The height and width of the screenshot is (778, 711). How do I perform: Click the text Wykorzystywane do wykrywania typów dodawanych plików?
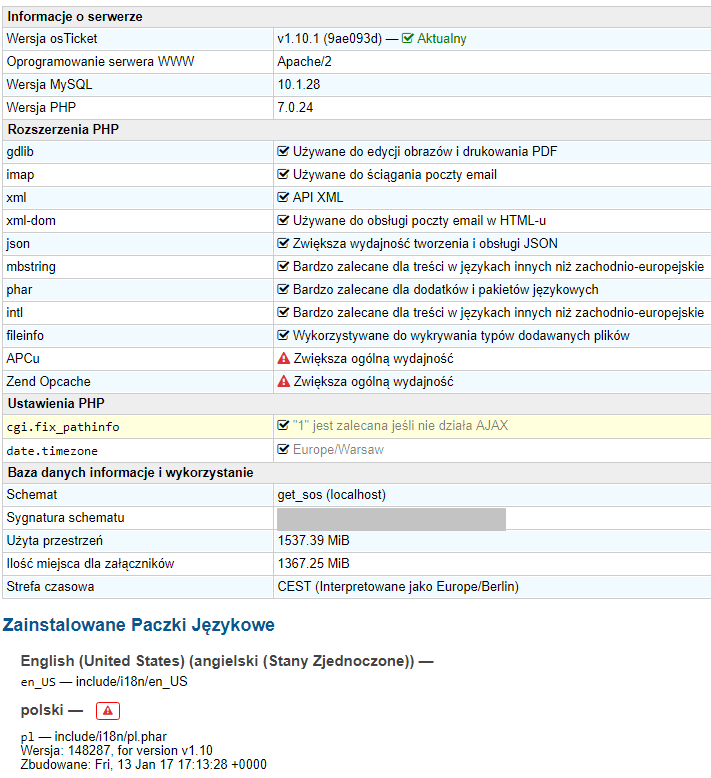pyautogui.click(x=461, y=335)
